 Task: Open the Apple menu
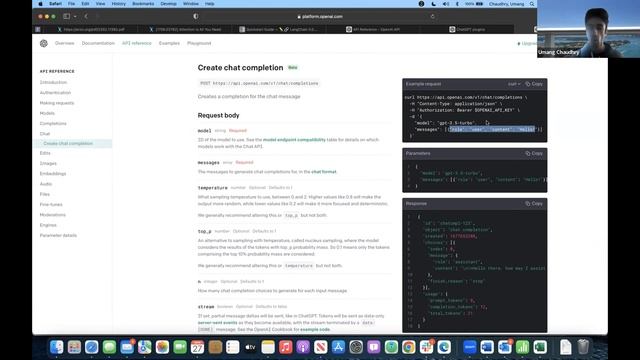[40, 4]
